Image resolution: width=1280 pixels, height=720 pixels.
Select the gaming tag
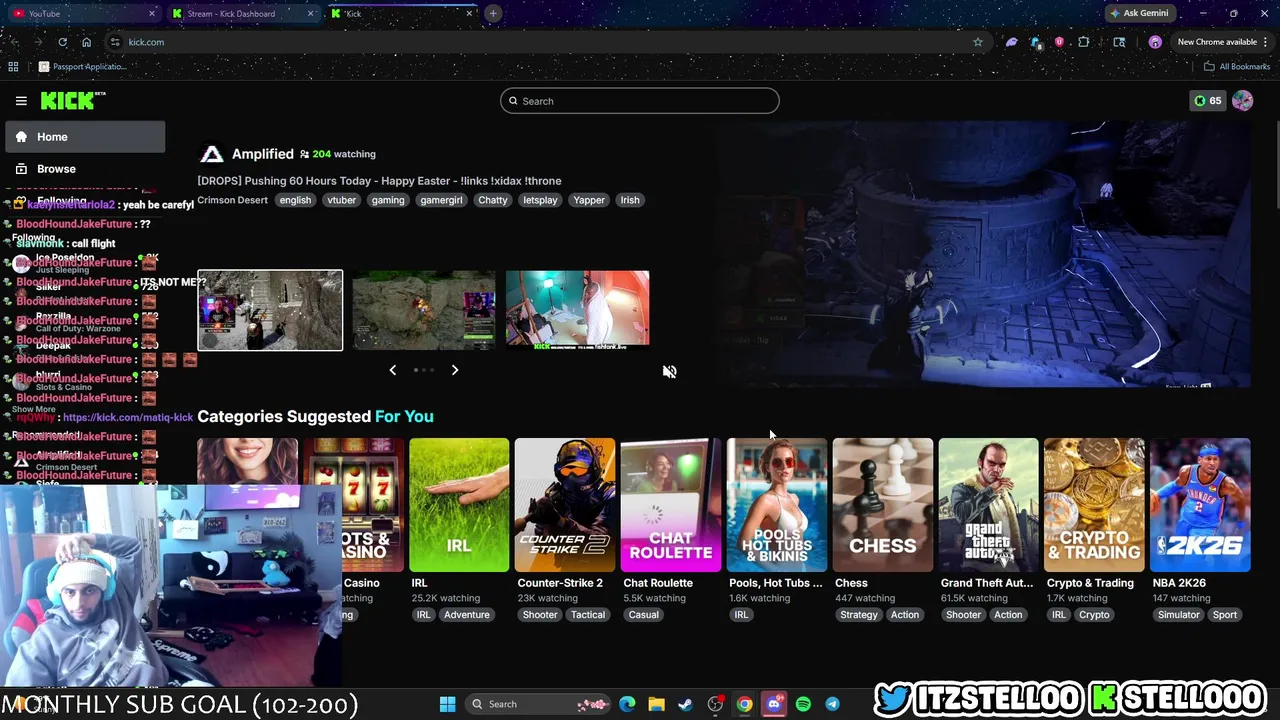(x=388, y=200)
